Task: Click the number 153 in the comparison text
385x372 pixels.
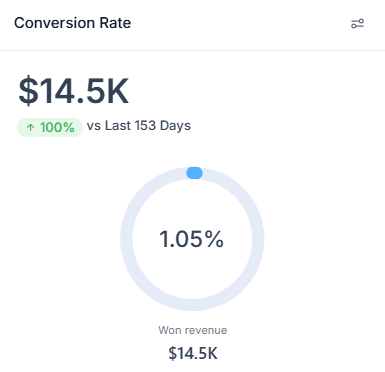Action: point(145,126)
